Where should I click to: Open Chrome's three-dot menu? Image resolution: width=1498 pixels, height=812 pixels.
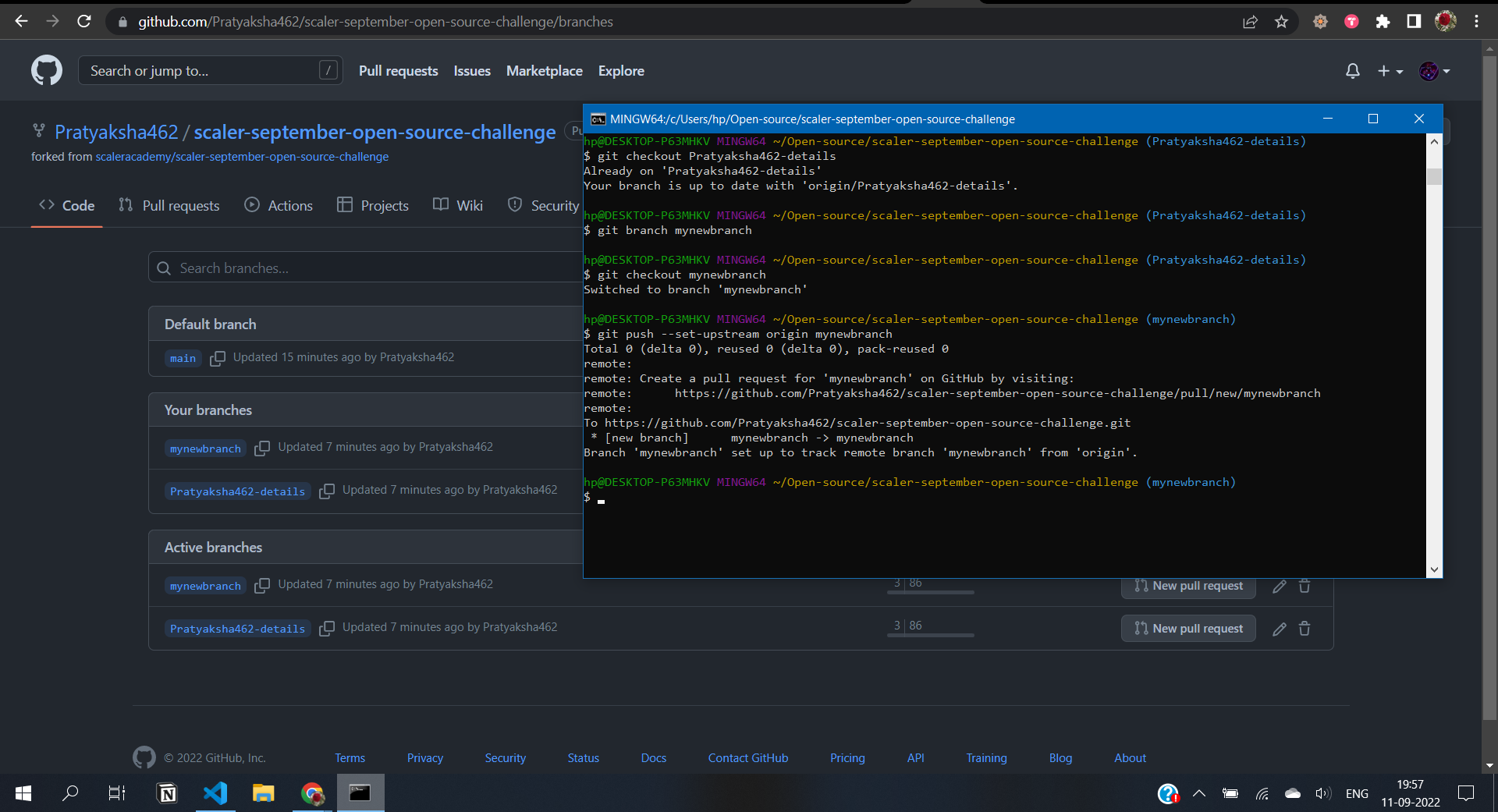tap(1476, 21)
